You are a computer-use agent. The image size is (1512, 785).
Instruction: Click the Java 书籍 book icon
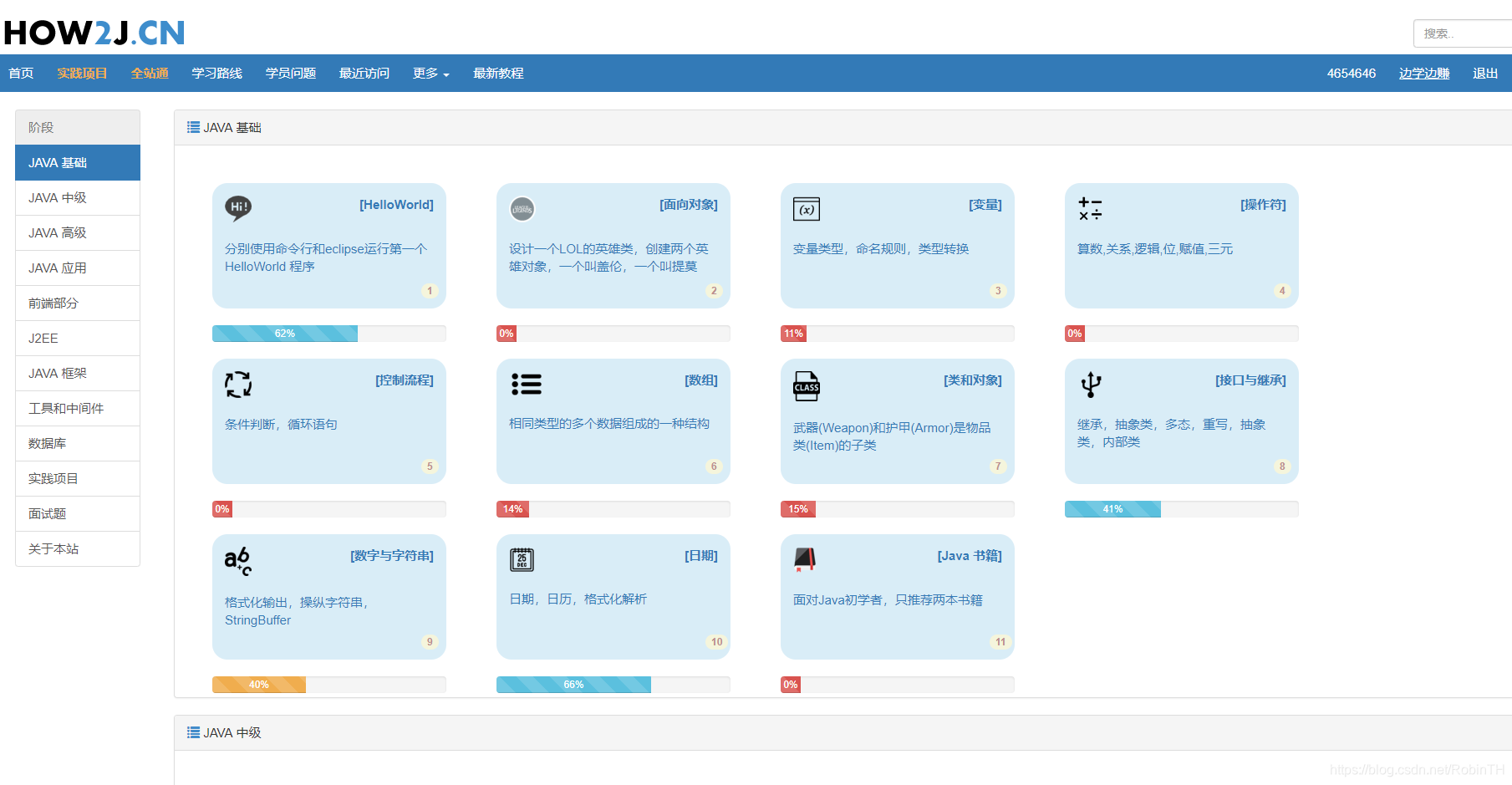805,559
